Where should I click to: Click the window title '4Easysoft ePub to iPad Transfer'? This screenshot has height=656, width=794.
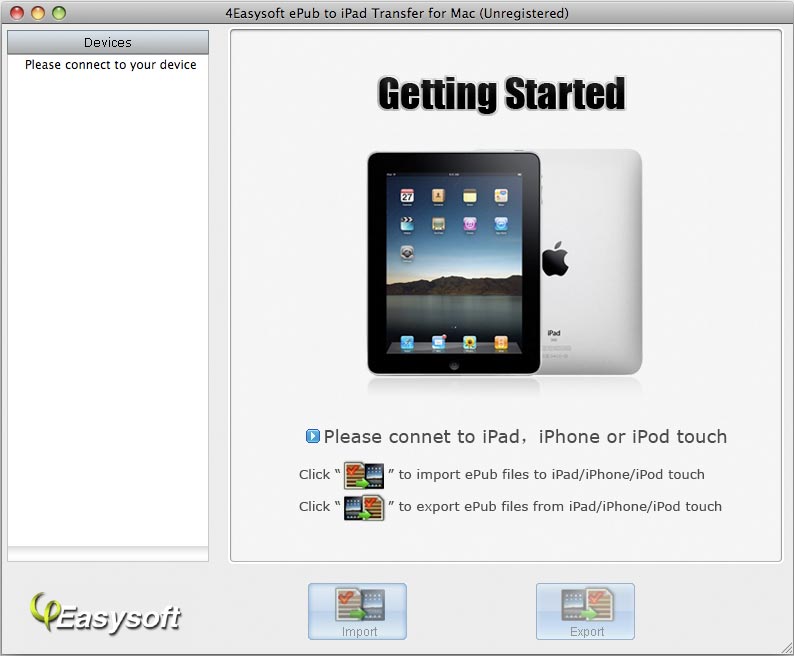click(397, 13)
